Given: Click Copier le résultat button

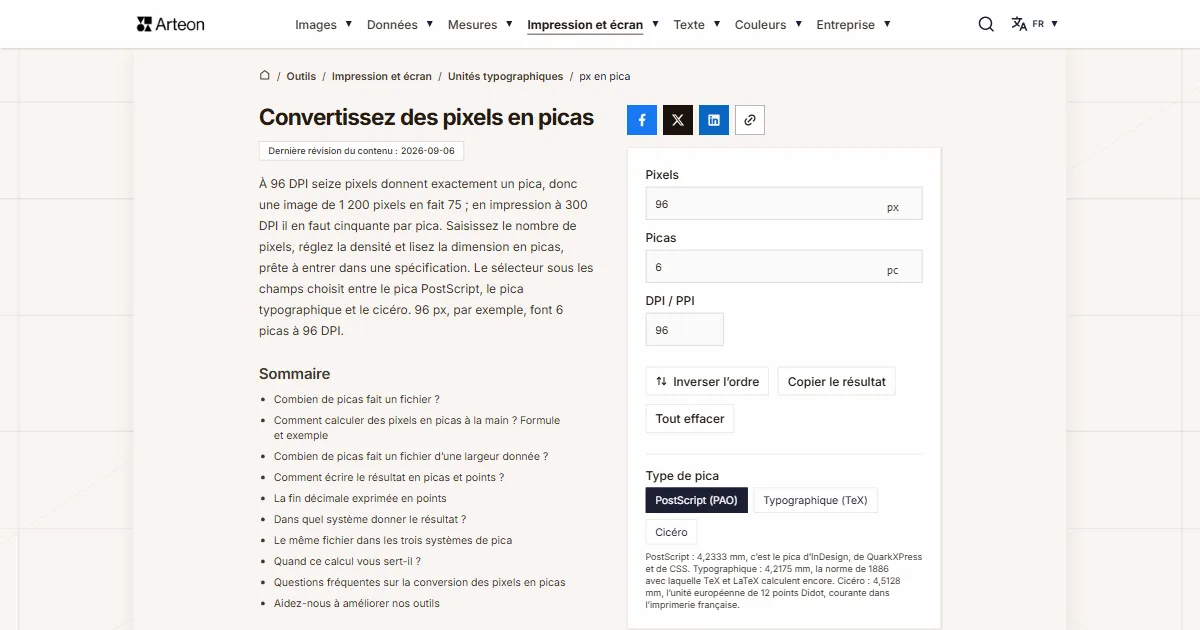Looking at the screenshot, I should (837, 381).
